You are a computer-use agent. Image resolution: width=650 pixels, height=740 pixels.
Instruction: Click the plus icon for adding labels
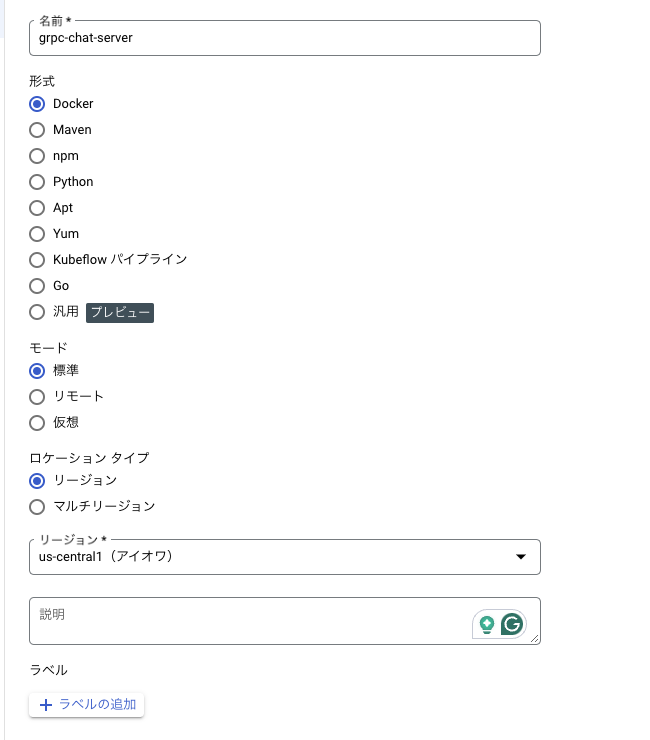click(45, 705)
